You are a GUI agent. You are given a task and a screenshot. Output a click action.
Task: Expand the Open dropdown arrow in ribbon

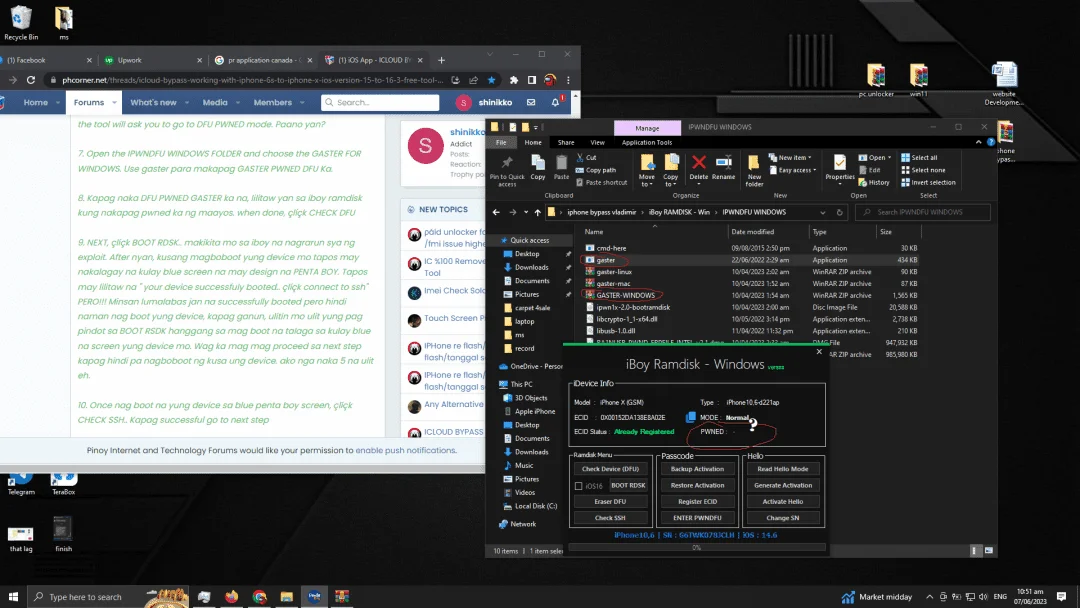pos(889,158)
